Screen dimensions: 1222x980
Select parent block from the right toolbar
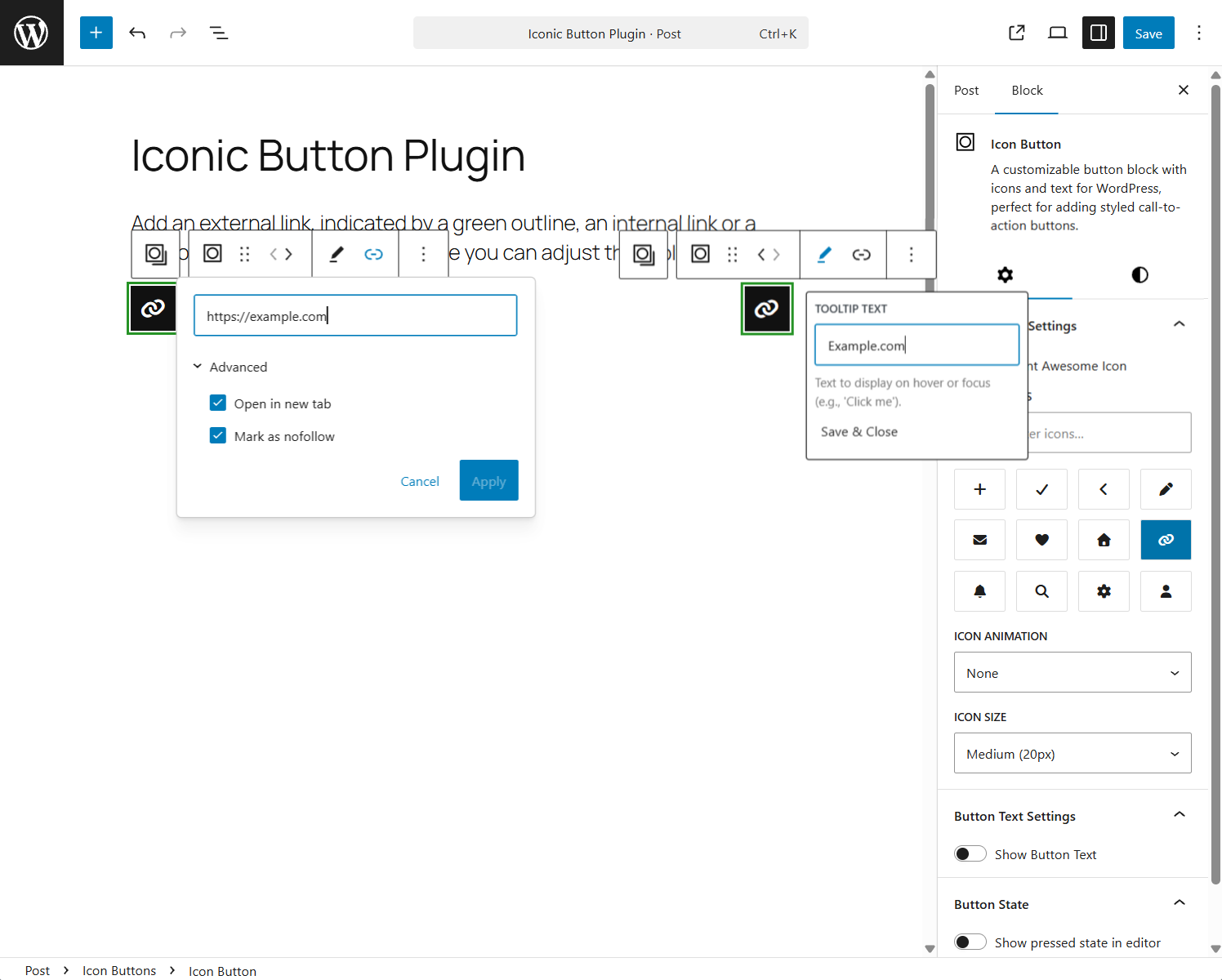[644, 254]
